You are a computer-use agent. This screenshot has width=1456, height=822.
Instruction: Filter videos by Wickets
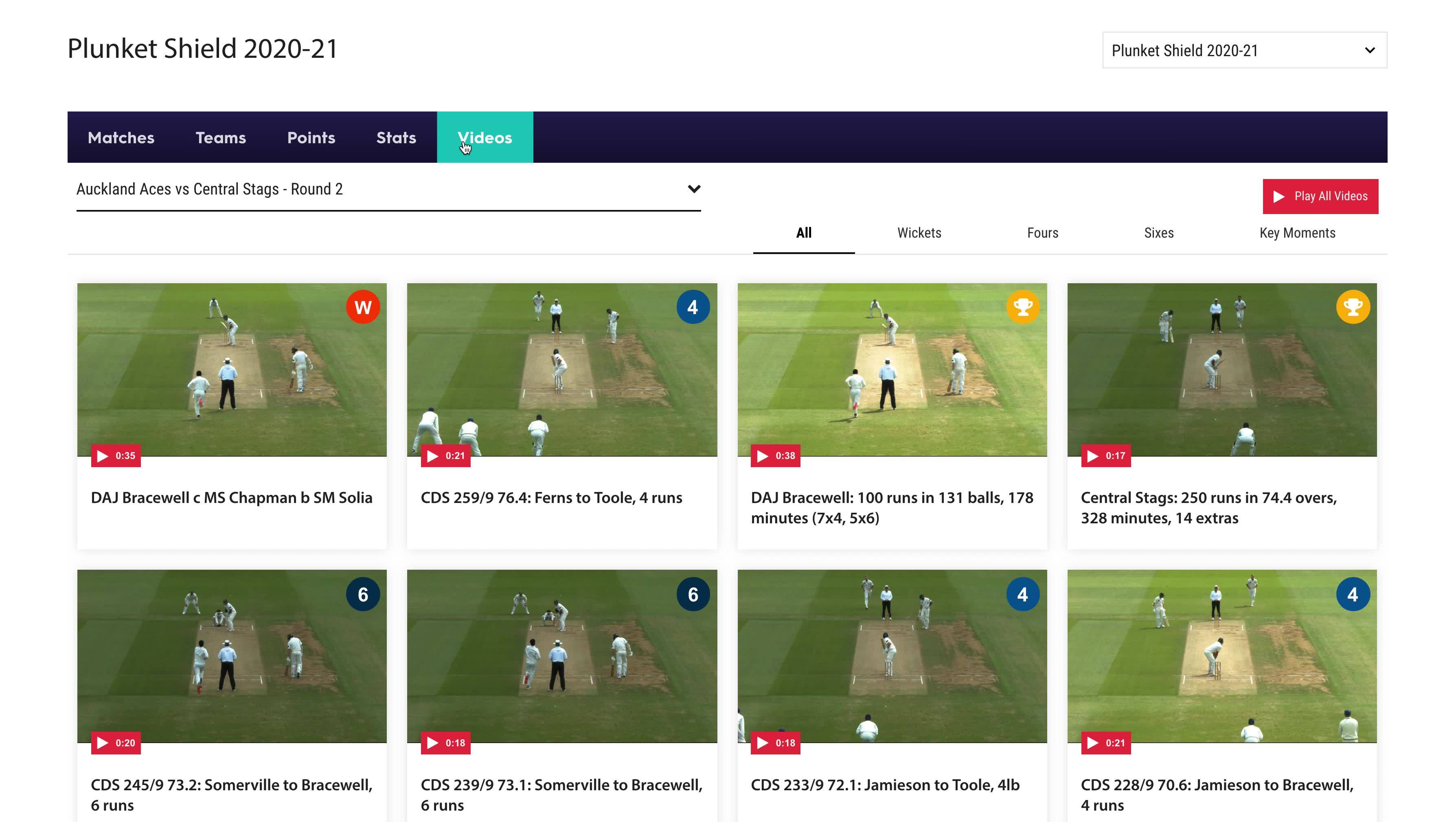(919, 233)
